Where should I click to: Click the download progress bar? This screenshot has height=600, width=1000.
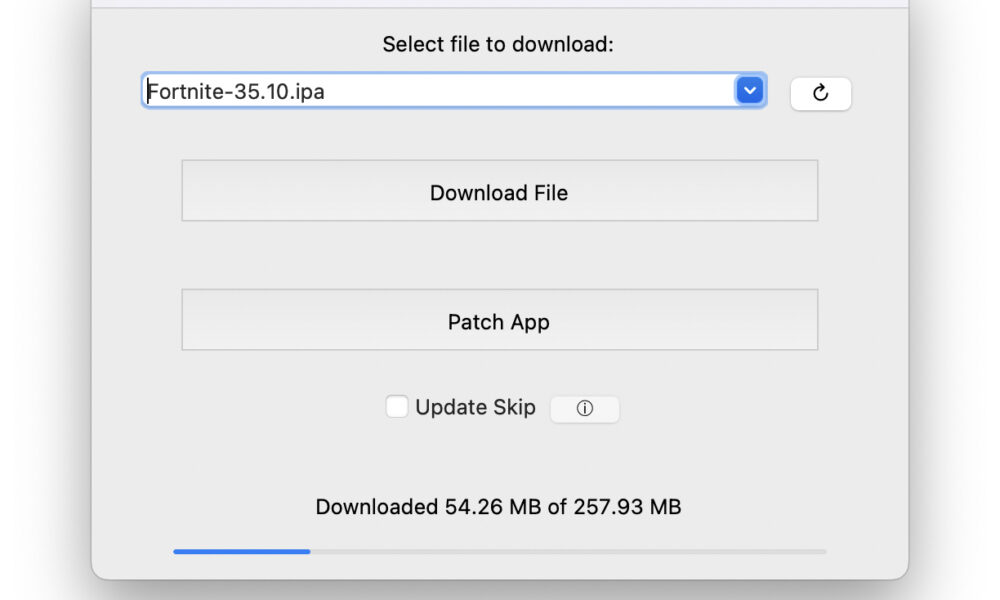tap(499, 552)
